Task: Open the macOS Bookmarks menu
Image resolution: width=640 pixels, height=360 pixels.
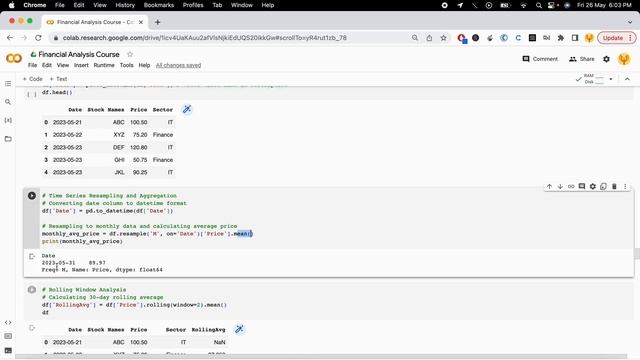Action: [x=159, y=5]
